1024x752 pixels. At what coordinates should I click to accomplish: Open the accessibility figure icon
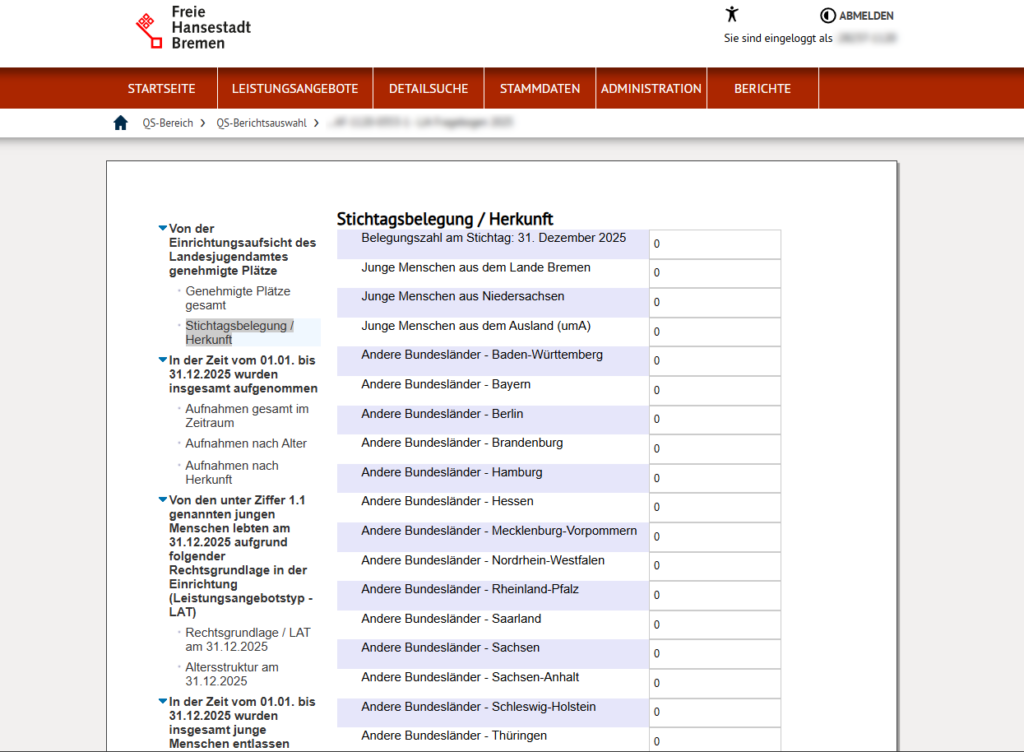732,14
